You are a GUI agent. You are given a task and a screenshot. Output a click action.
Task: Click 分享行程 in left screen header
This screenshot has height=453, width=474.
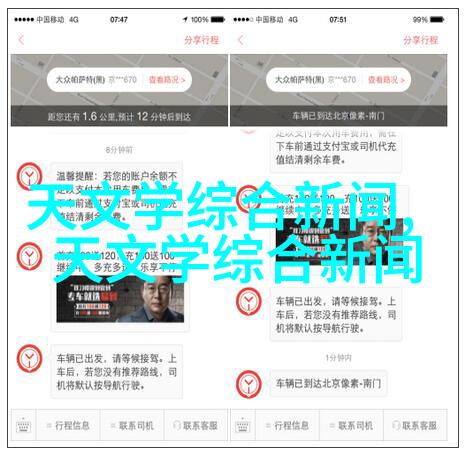pyautogui.click(x=201, y=40)
